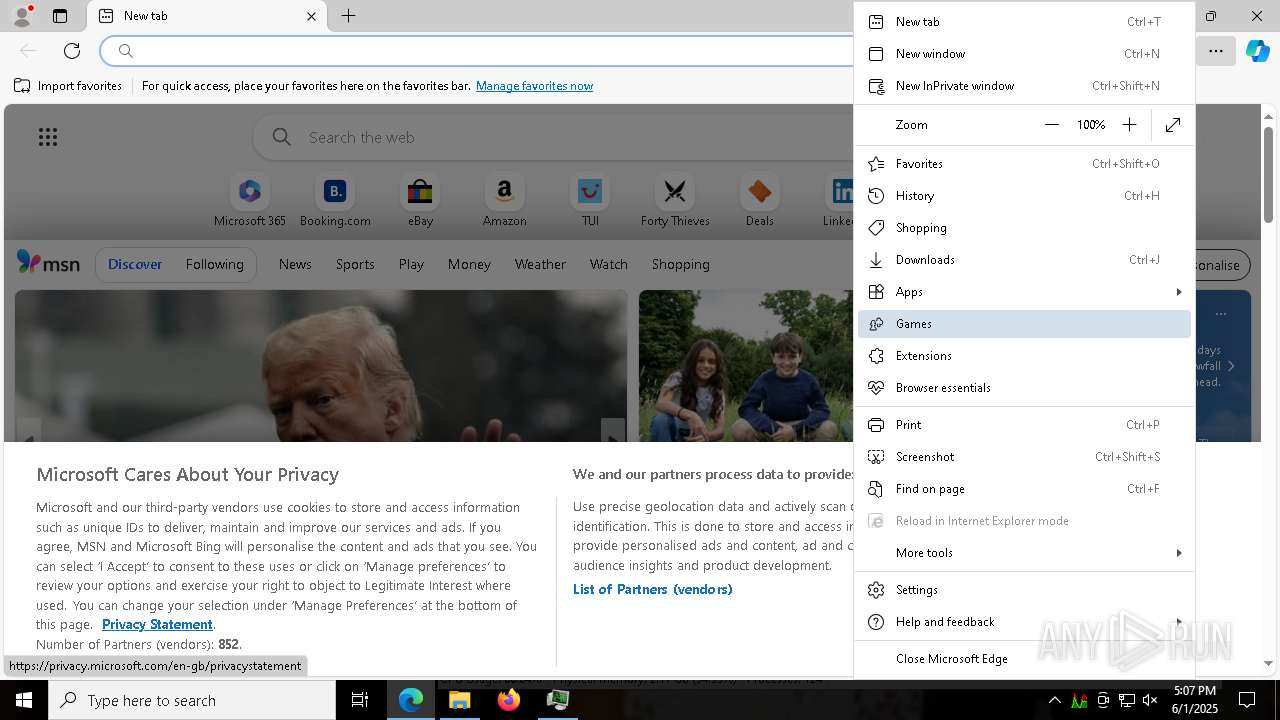This screenshot has width=1280, height=720.
Task: Open Downloads from the menu
Action: tap(1024, 260)
